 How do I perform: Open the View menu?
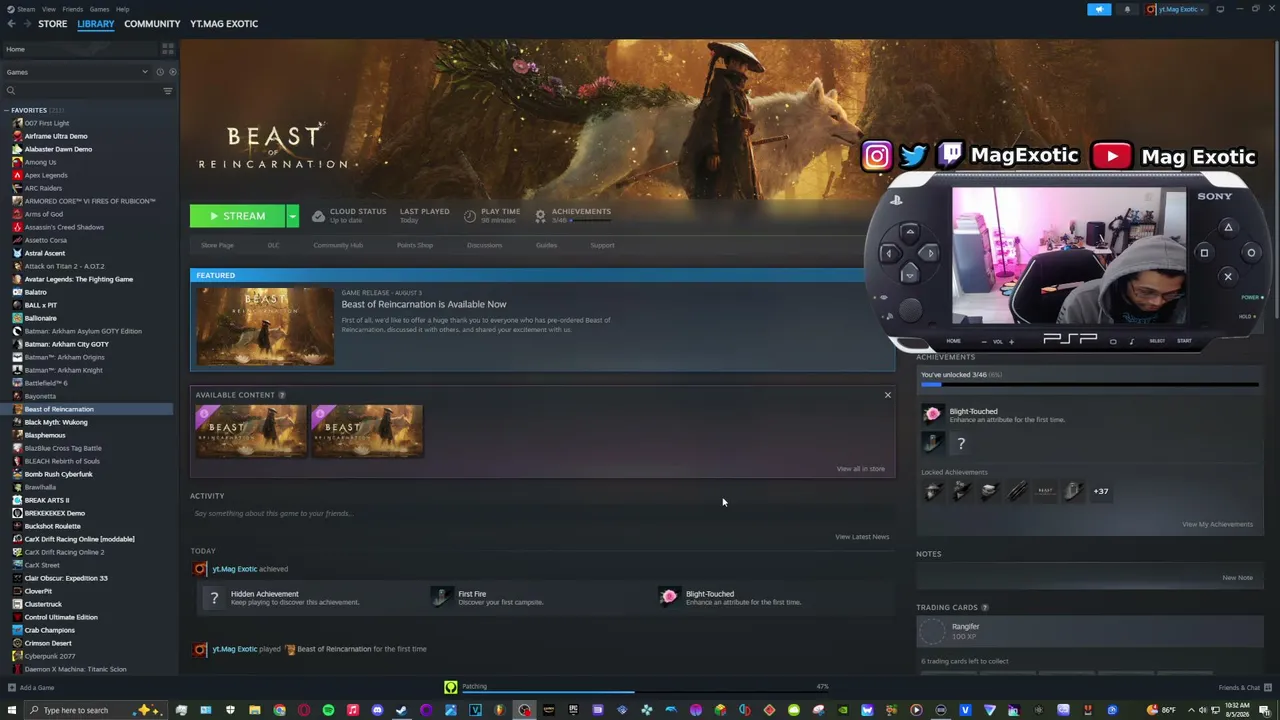pos(48,9)
